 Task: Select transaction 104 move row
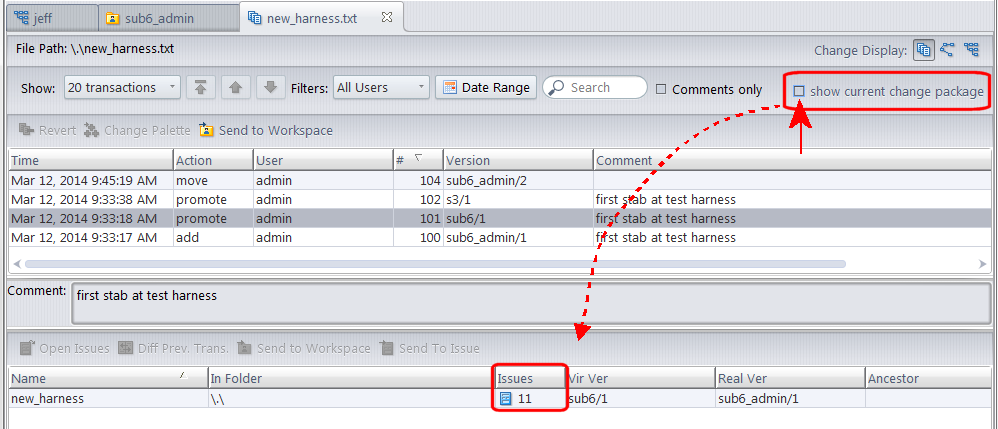(x=300, y=181)
